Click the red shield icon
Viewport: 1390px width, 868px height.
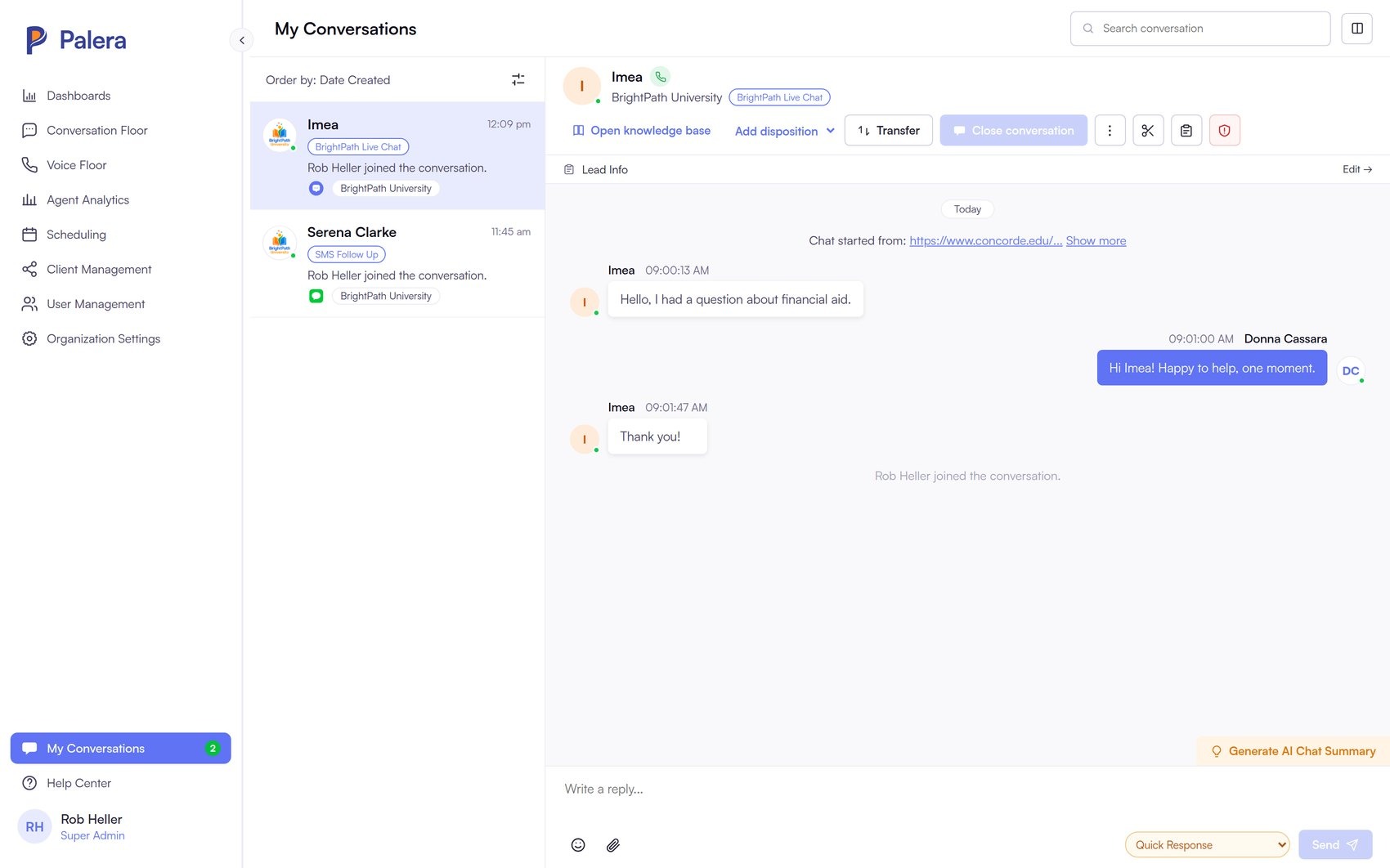tap(1225, 131)
